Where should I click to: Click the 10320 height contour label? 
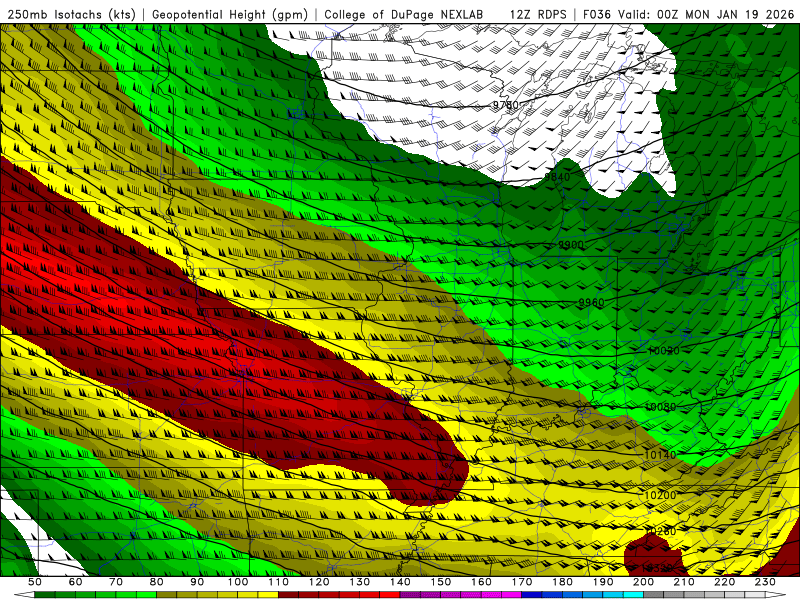click(x=657, y=568)
